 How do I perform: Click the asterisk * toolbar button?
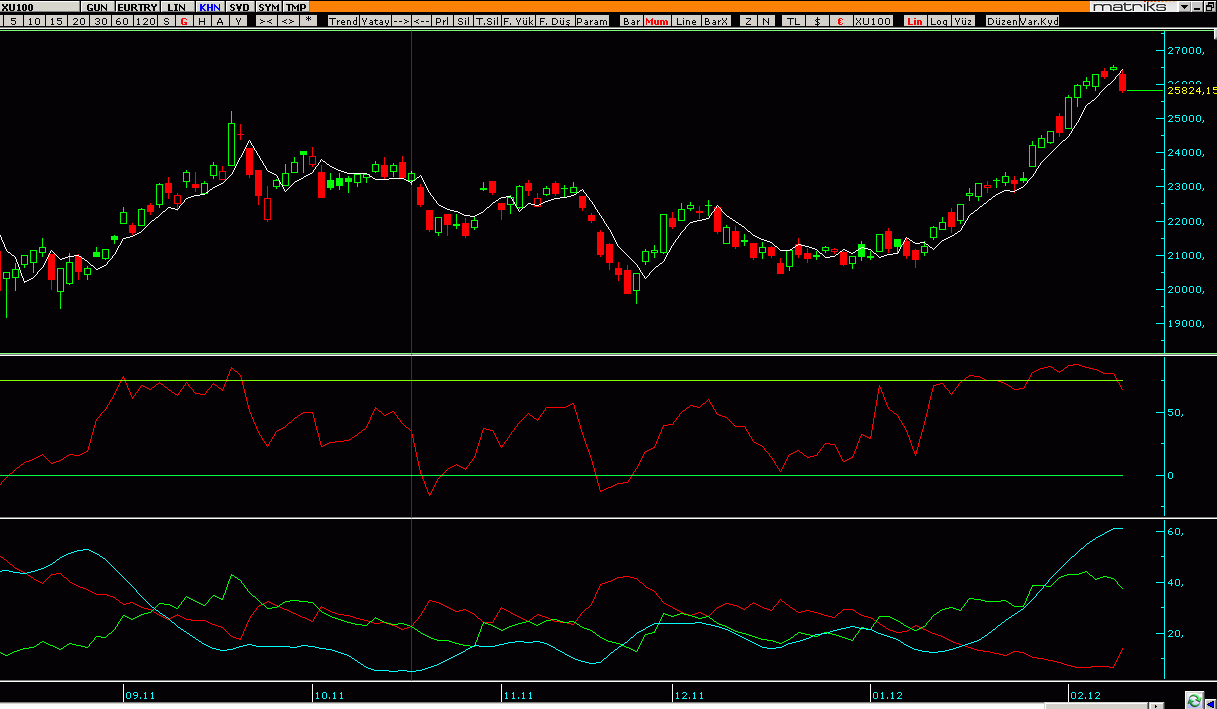click(x=309, y=21)
